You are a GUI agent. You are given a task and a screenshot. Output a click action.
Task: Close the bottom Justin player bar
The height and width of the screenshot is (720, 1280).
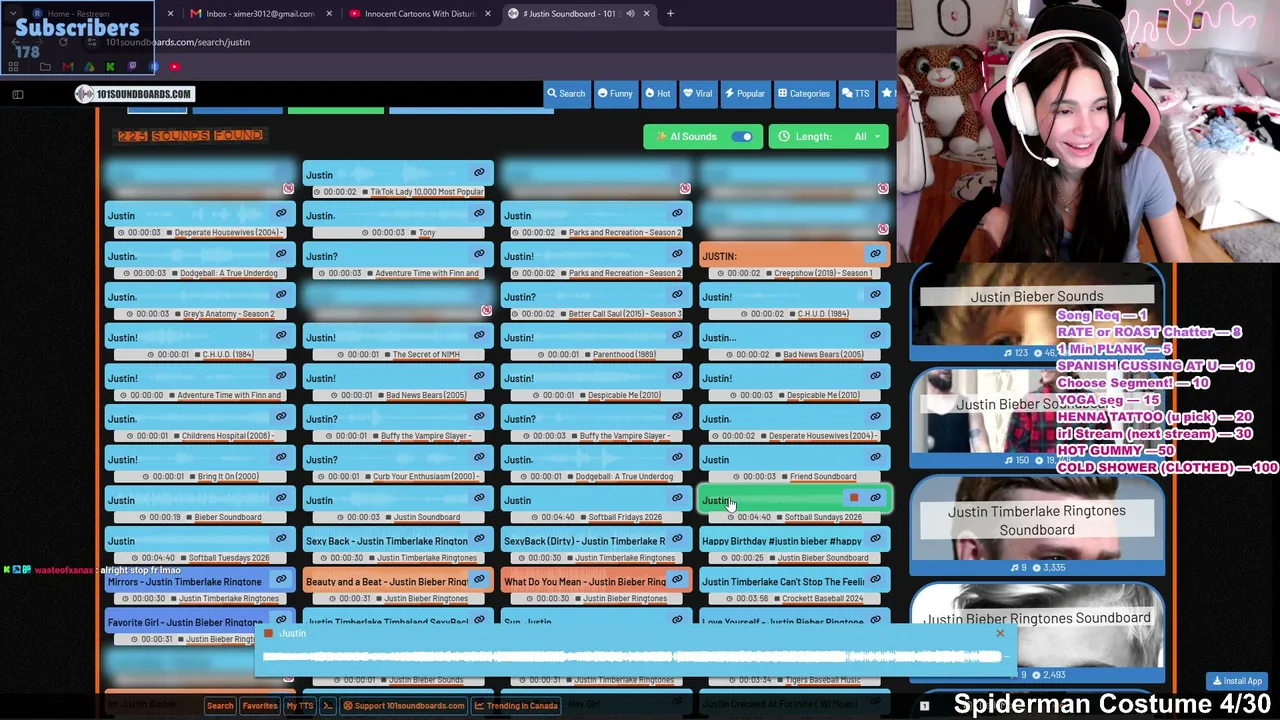click(999, 633)
